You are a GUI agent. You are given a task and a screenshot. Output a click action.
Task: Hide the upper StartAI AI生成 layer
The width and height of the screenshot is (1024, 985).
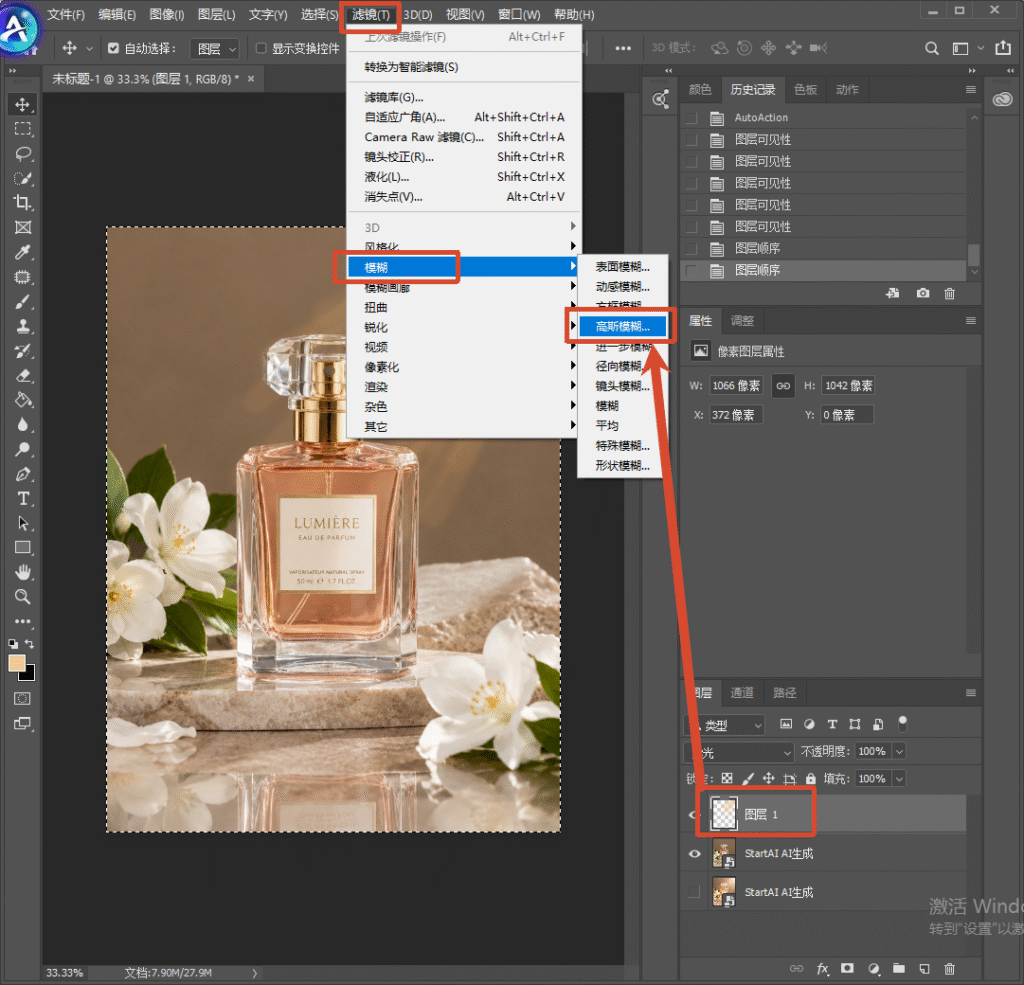pyautogui.click(x=694, y=854)
